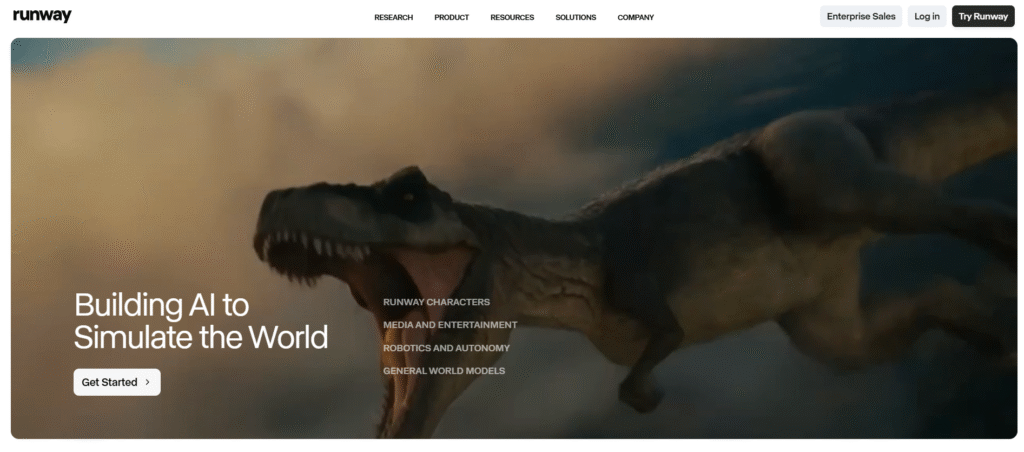Expand the Product navigation menu

[451, 17]
